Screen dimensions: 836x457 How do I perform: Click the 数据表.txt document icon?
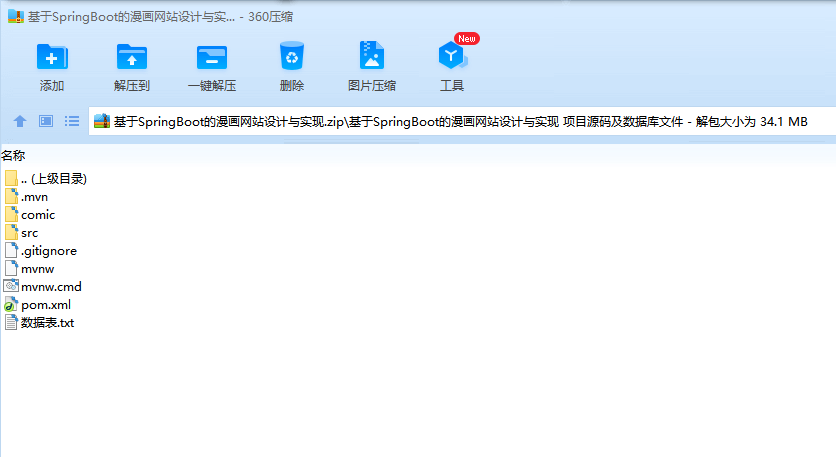tap(11, 322)
